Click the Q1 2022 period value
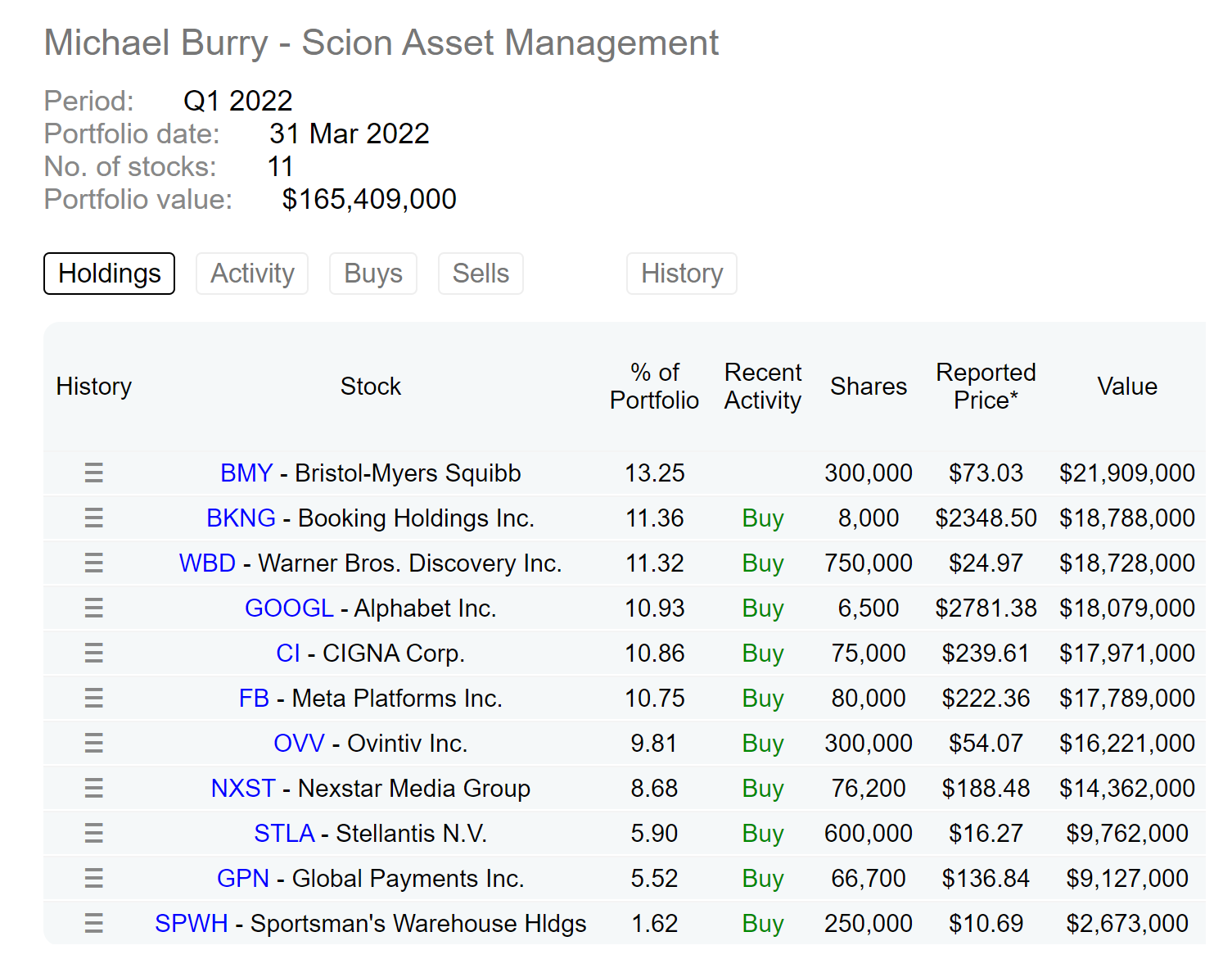 [238, 101]
